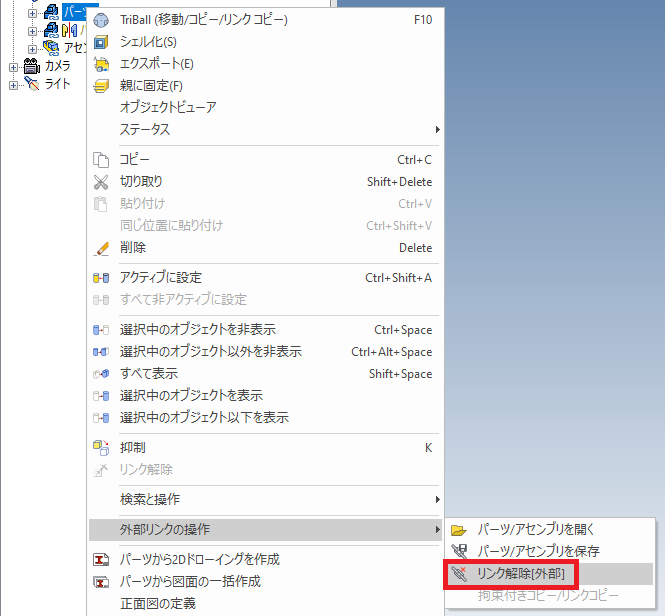Expand the アセンブリ tree node
This screenshot has width=665, height=616.
(x=32, y=49)
